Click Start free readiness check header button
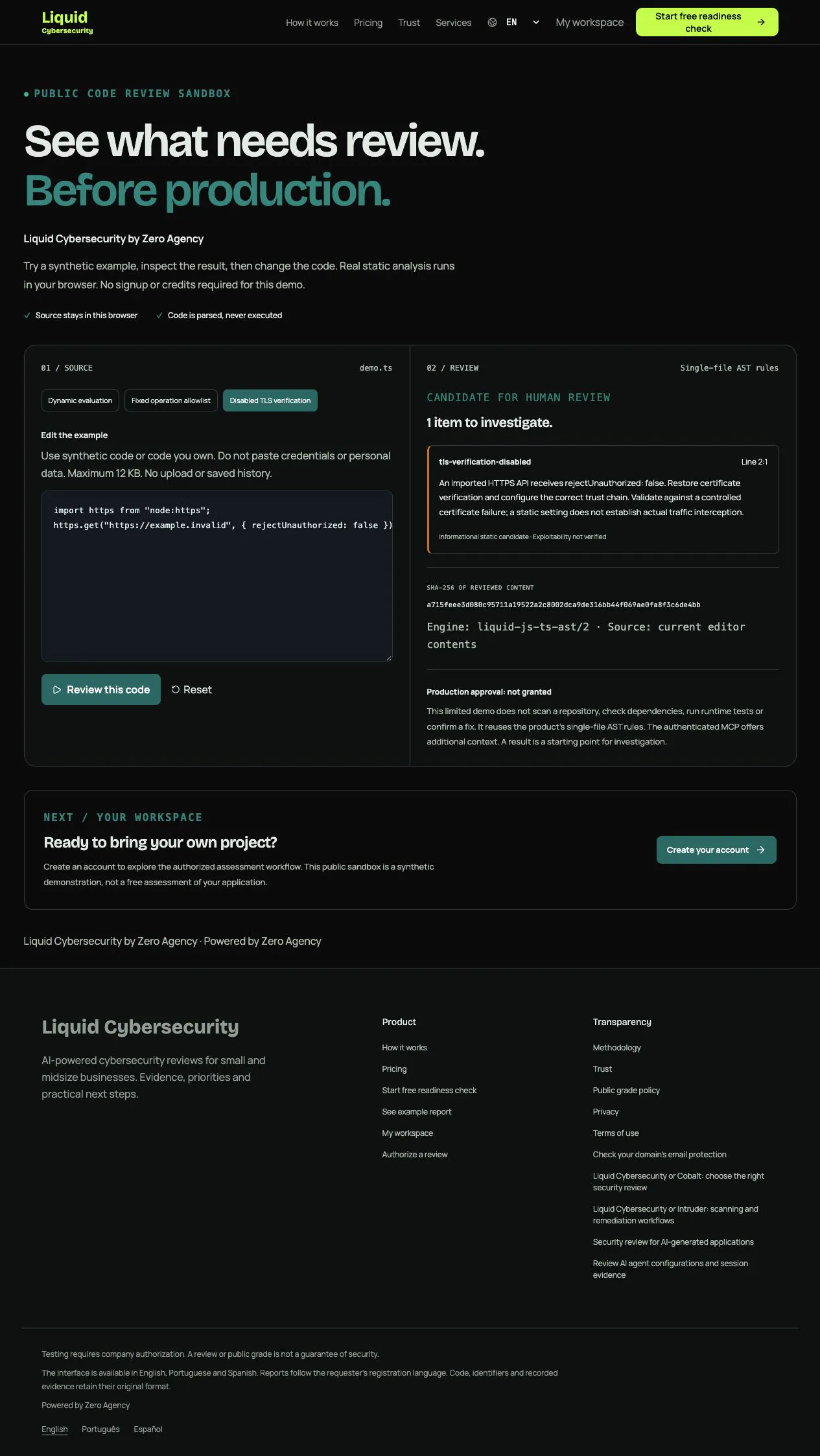 point(707,22)
